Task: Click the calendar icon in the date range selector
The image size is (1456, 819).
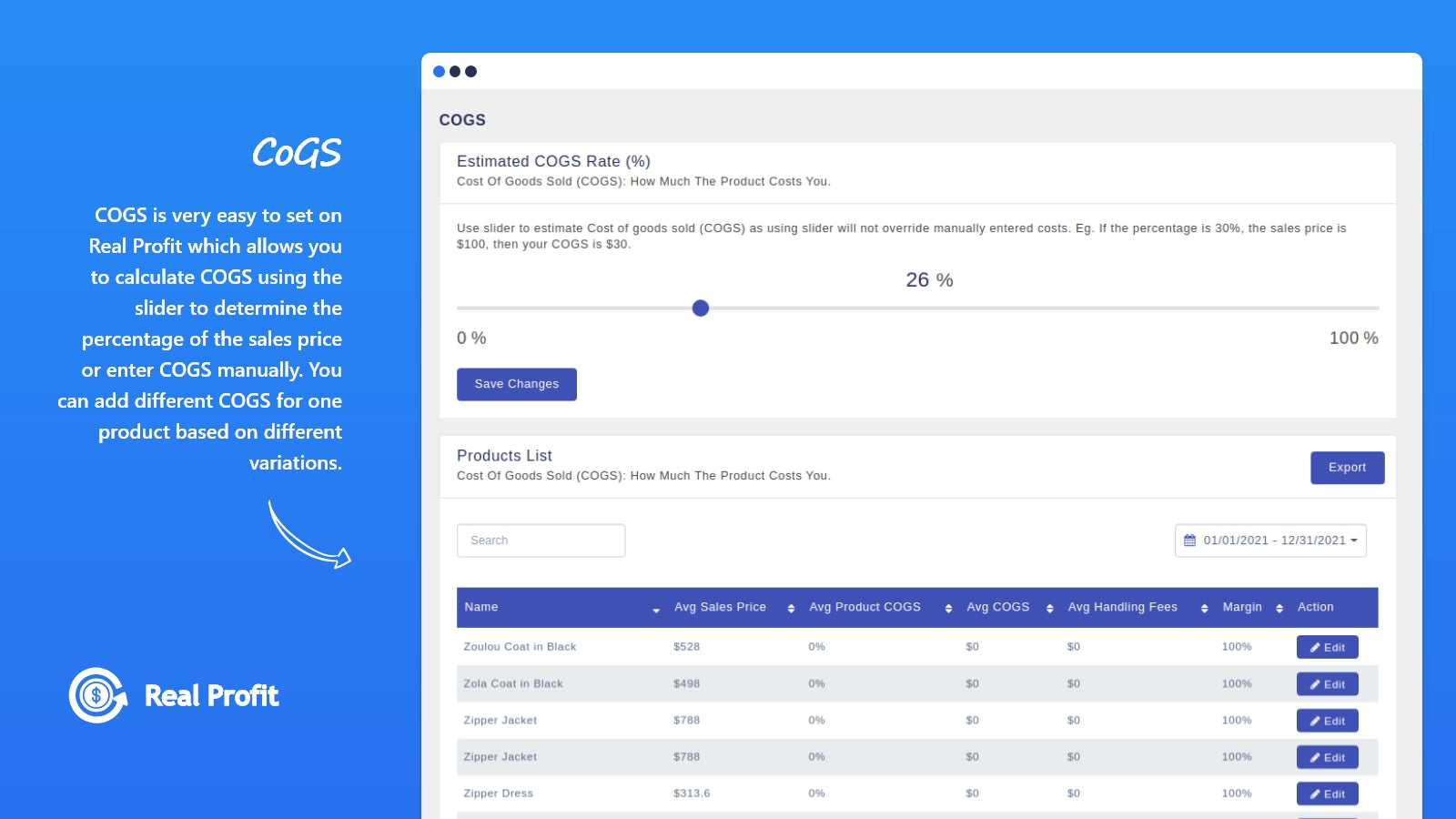Action: tap(1191, 540)
